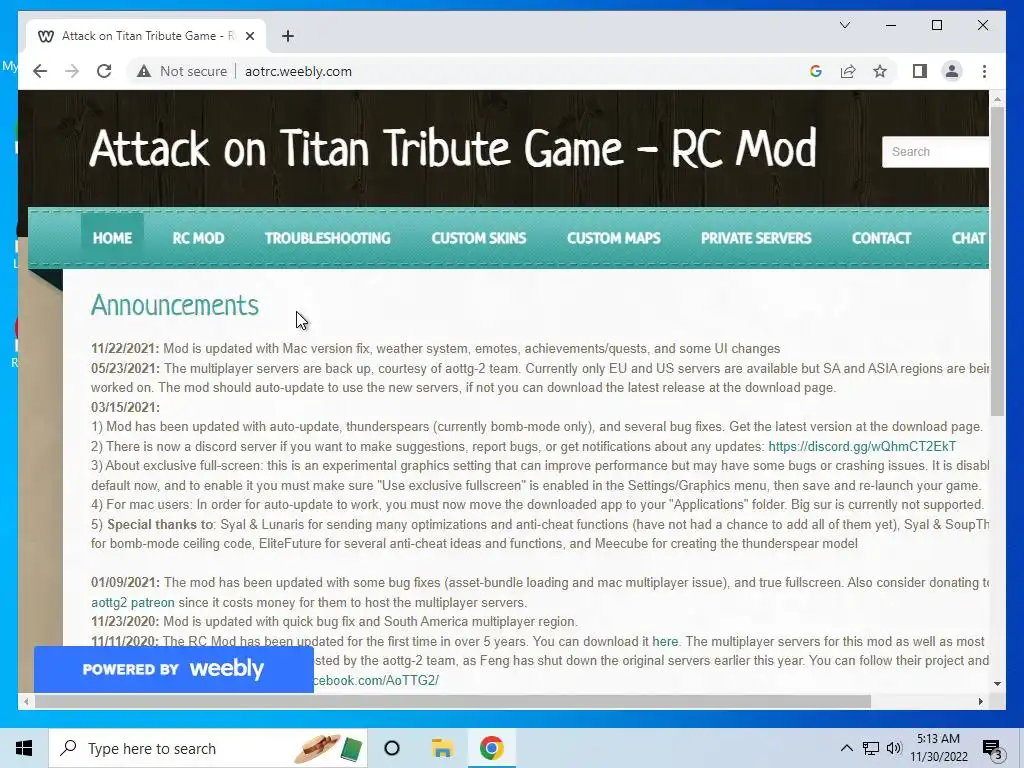Open the facebook.com/AoTTG2 link

point(376,680)
